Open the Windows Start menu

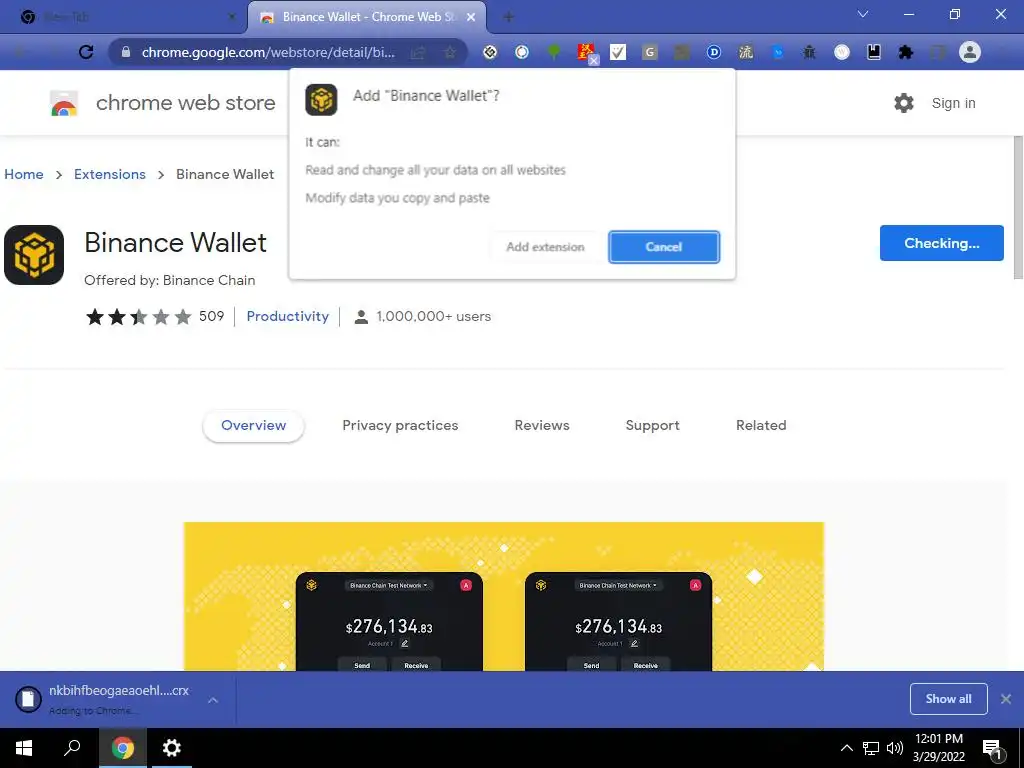(24, 748)
